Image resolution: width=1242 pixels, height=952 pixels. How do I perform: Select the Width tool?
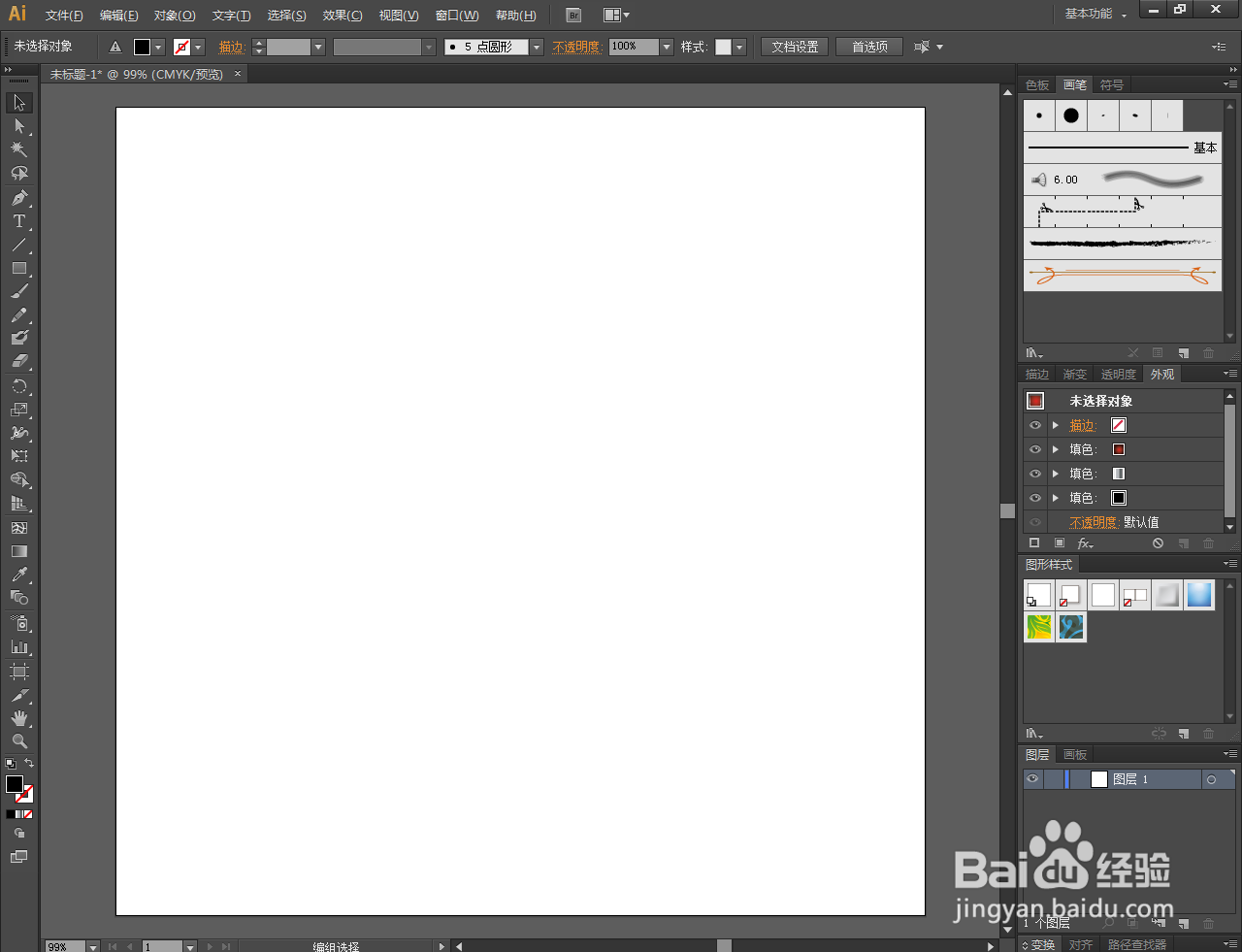[x=19, y=433]
